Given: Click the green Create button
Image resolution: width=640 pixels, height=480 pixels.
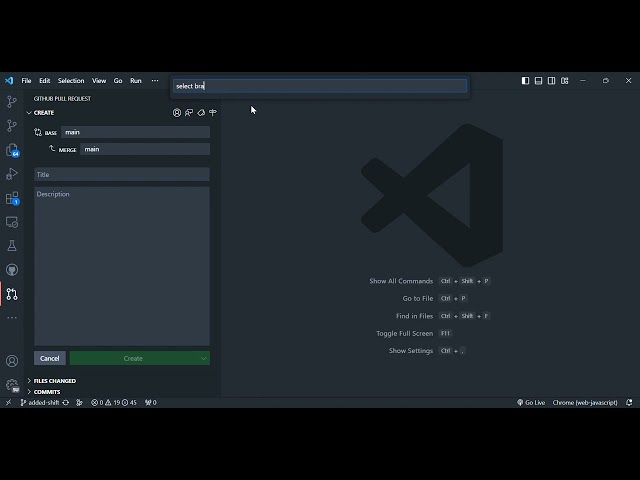Looking at the screenshot, I should coord(133,358).
